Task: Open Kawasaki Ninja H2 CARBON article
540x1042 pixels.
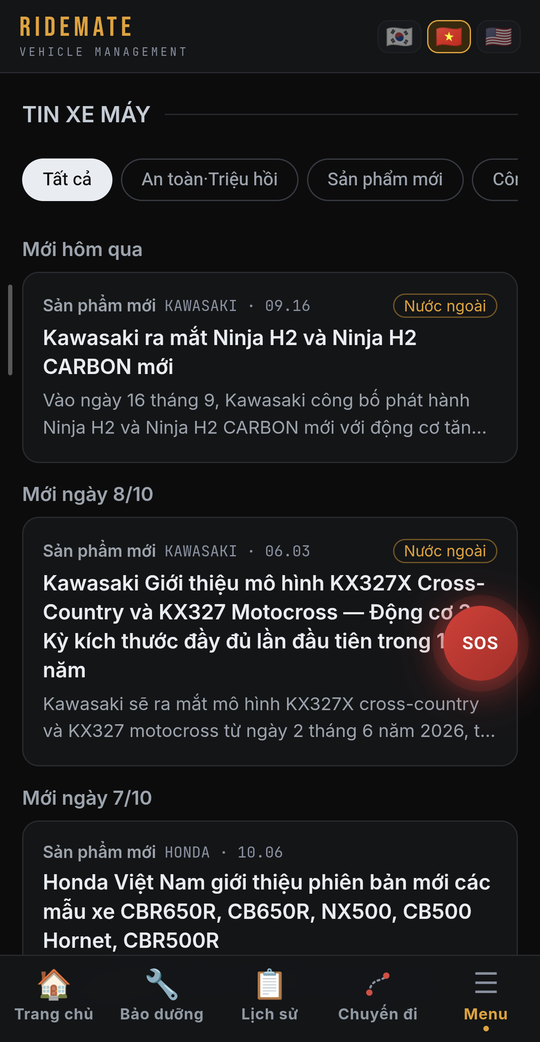Action: 270,367
